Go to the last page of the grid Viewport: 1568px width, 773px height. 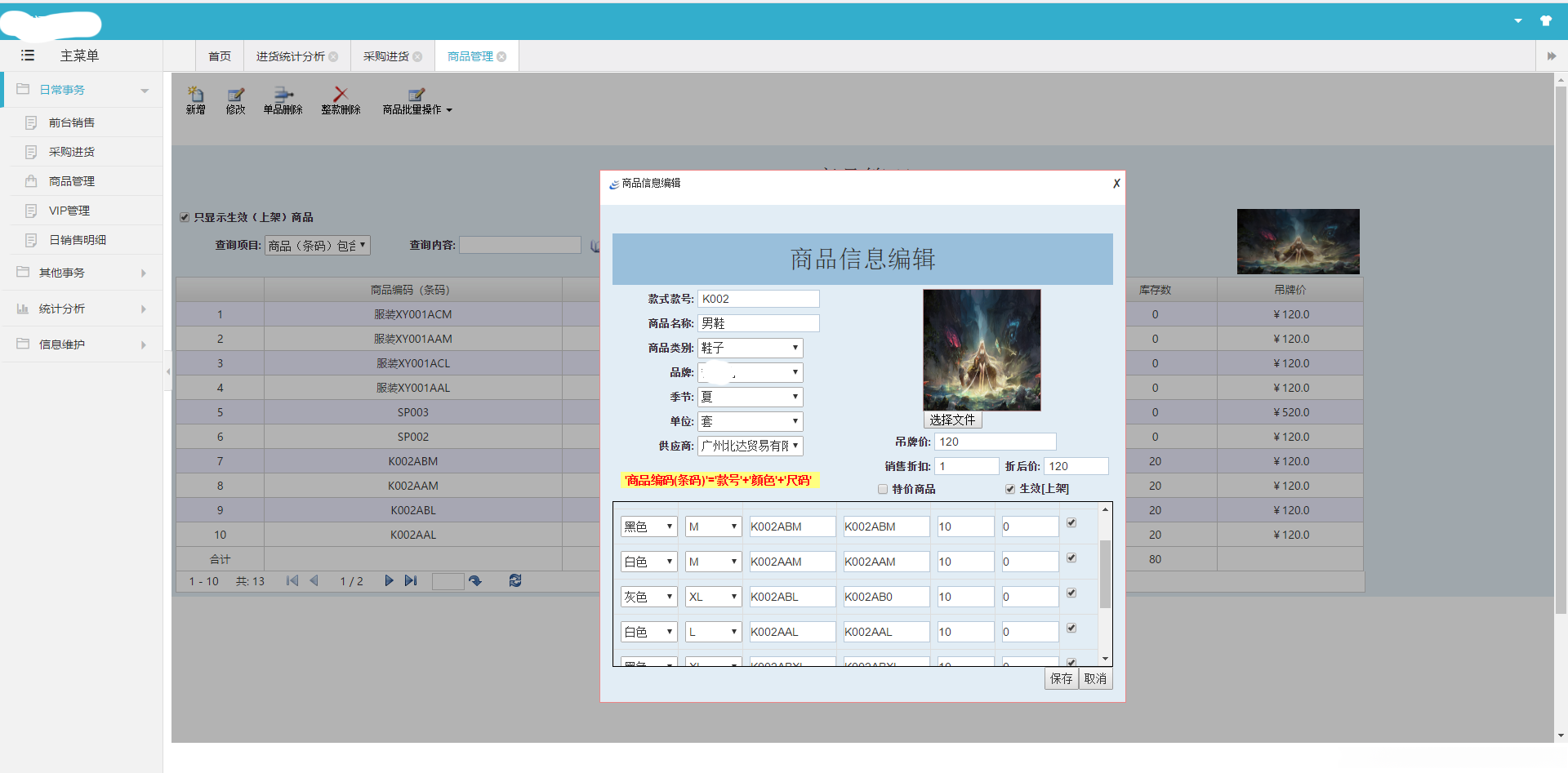411,581
